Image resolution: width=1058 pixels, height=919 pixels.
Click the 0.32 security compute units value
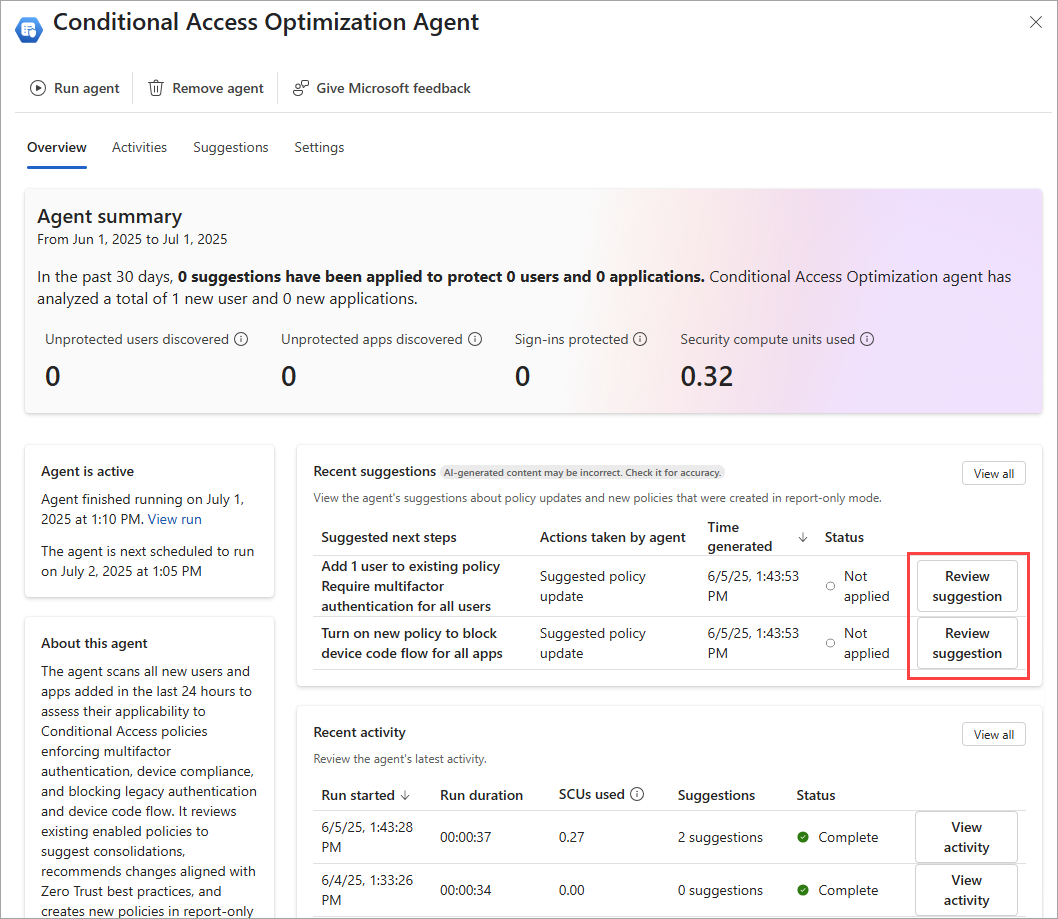click(706, 376)
